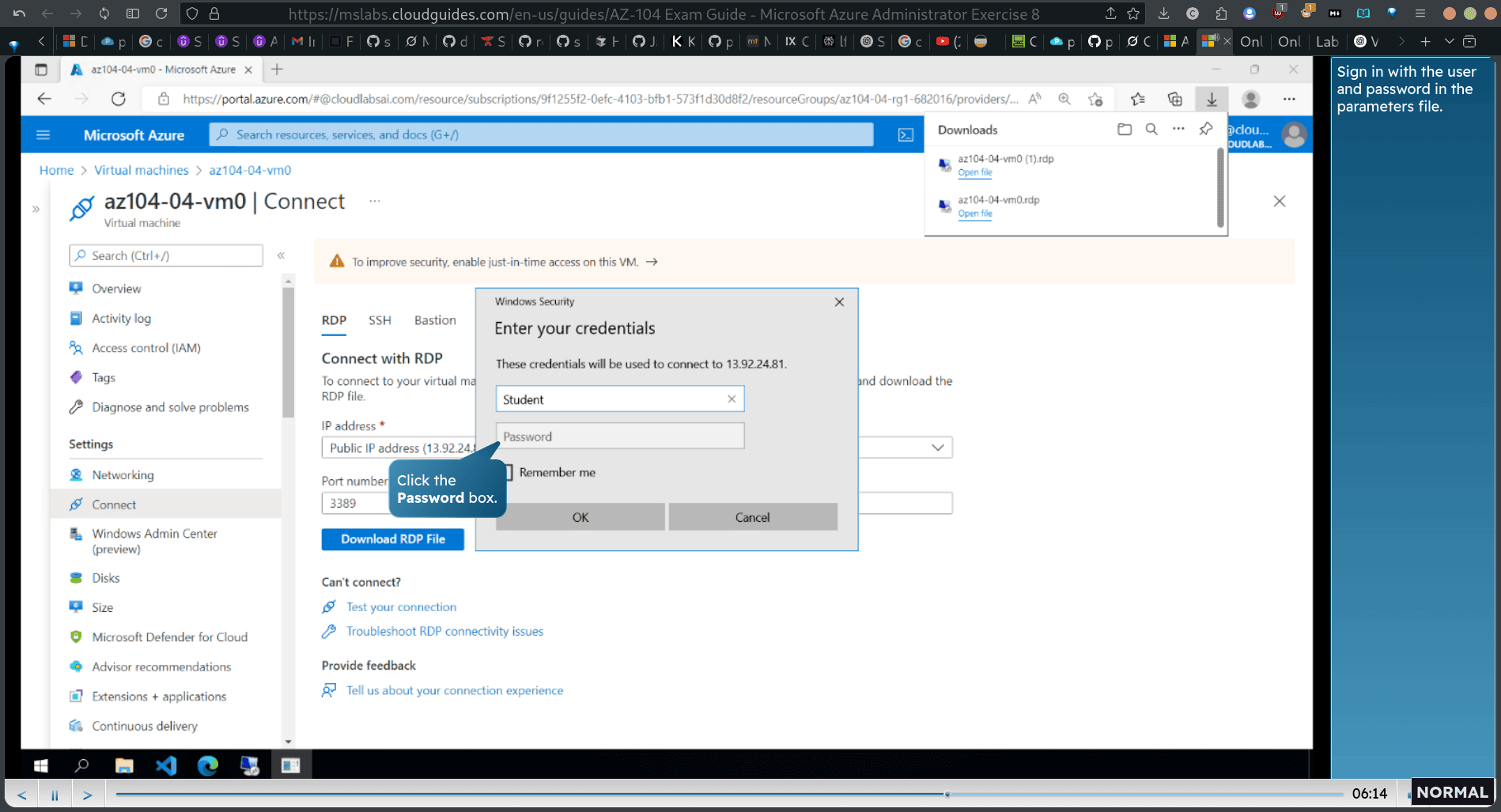Image resolution: width=1501 pixels, height=812 pixels.
Task: Open Diagnose and solve problems
Action: 170,407
